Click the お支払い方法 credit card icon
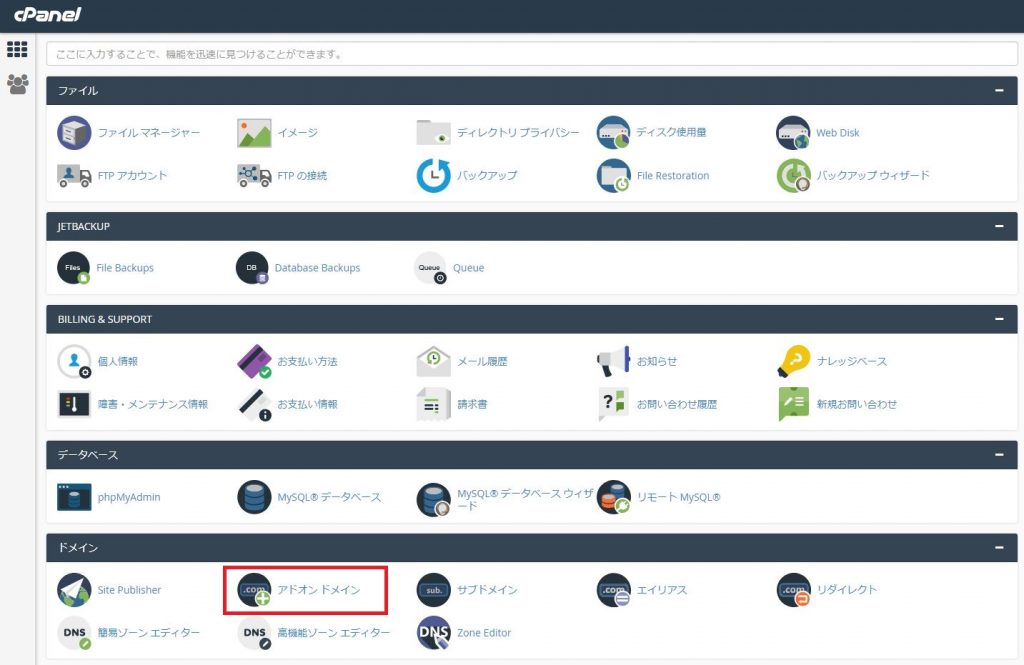The height and width of the screenshot is (665, 1024). (254, 361)
